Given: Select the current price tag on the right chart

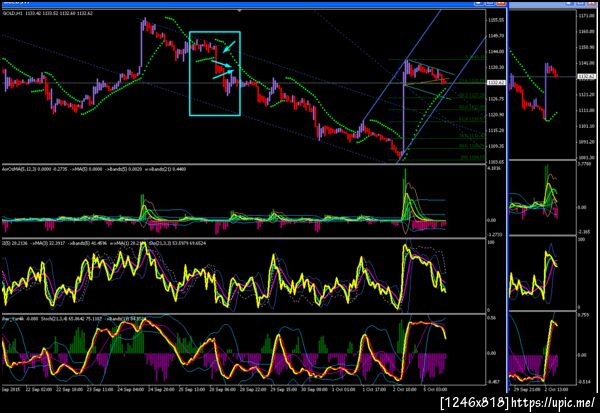Looking at the screenshot, I should pos(587,77).
